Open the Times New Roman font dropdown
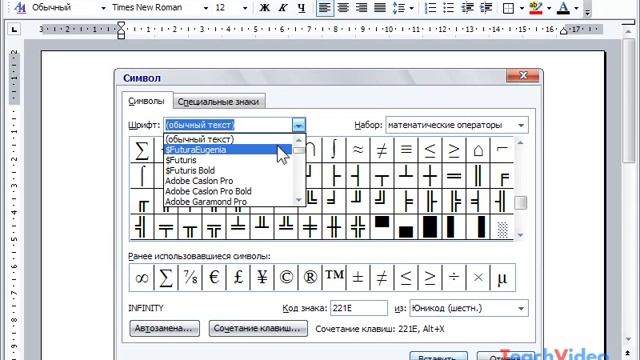Screen dimensions: 640x360 pos(206,8)
